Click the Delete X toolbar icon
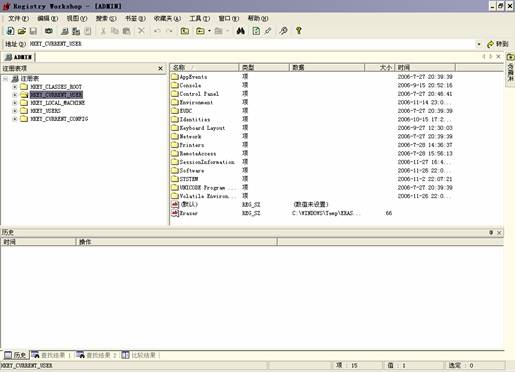This screenshot has width=515, height=372. (x=141, y=31)
